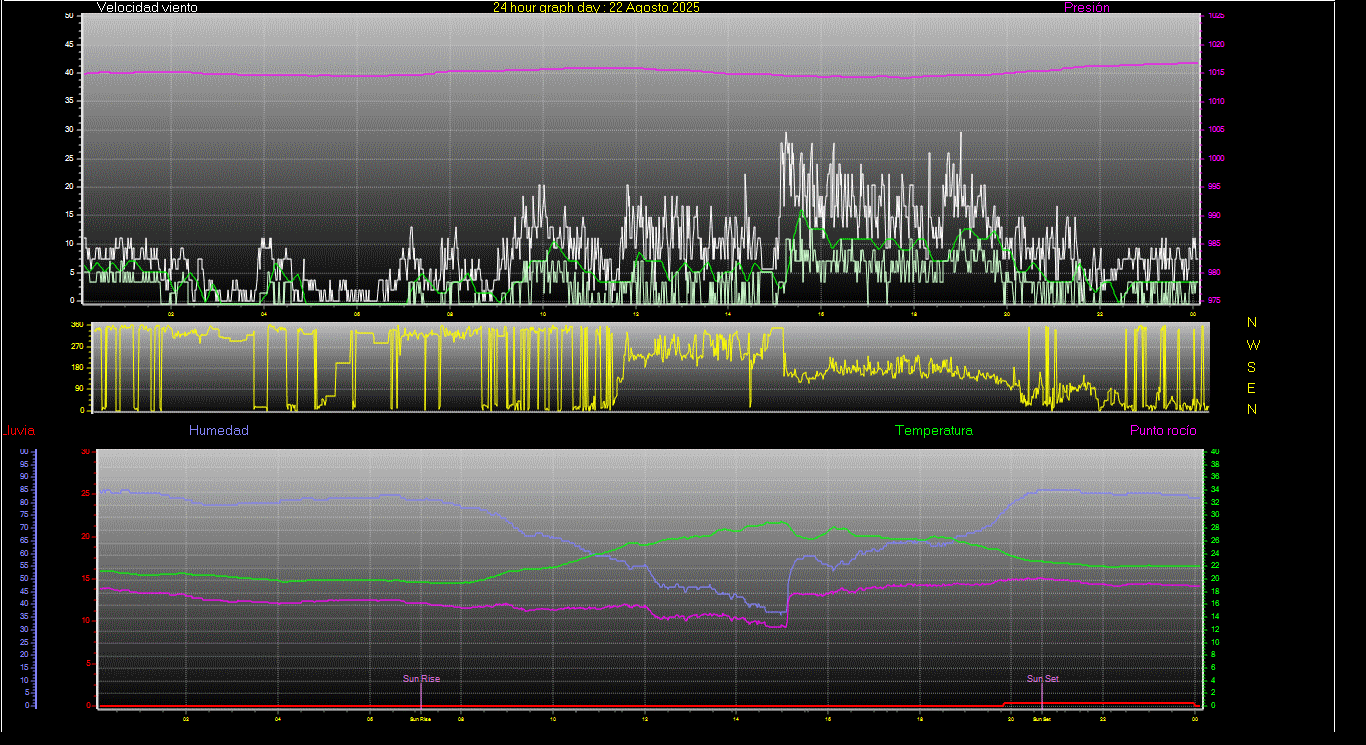Click the 270 value on the wind direction axis

click(77, 346)
